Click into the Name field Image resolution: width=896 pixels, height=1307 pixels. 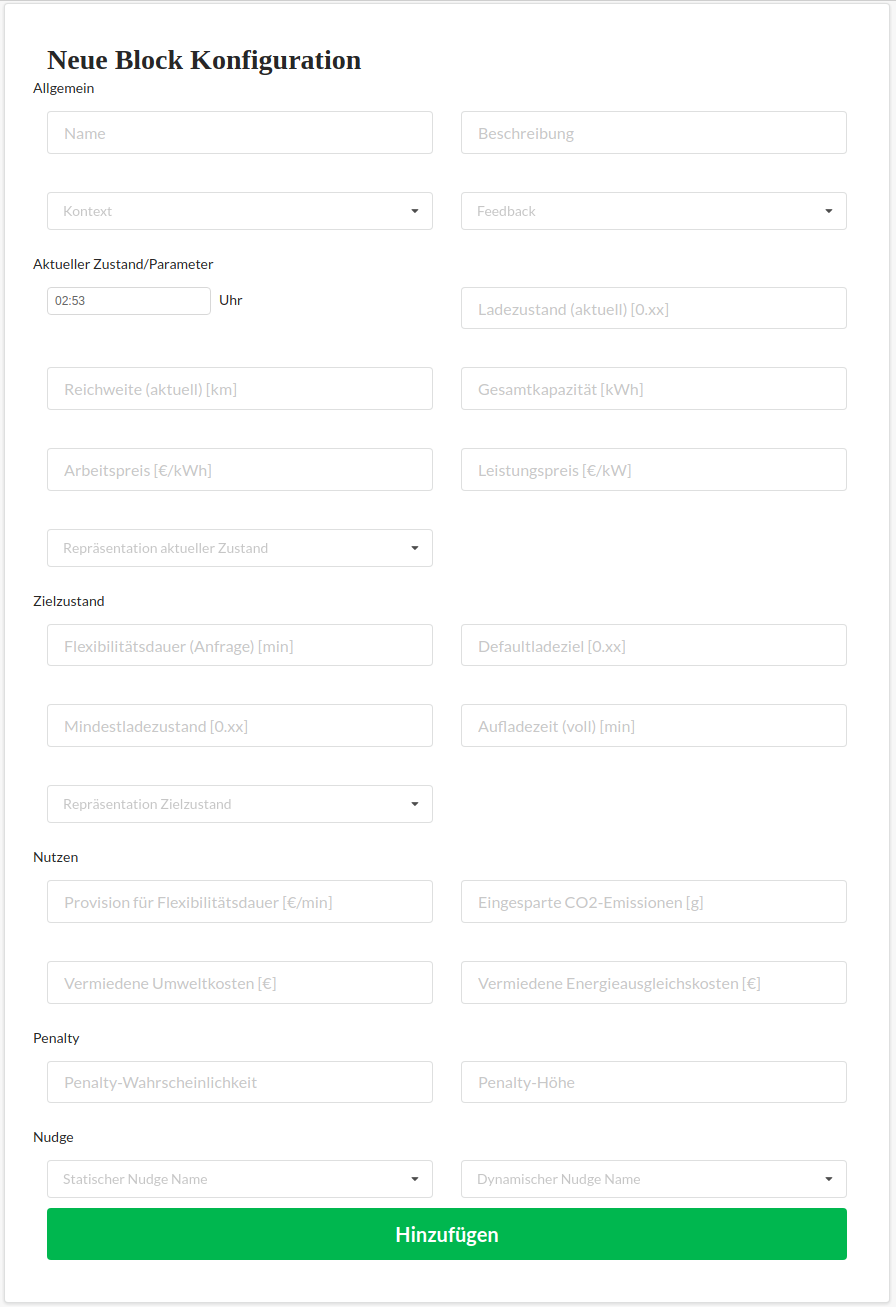[240, 132]
